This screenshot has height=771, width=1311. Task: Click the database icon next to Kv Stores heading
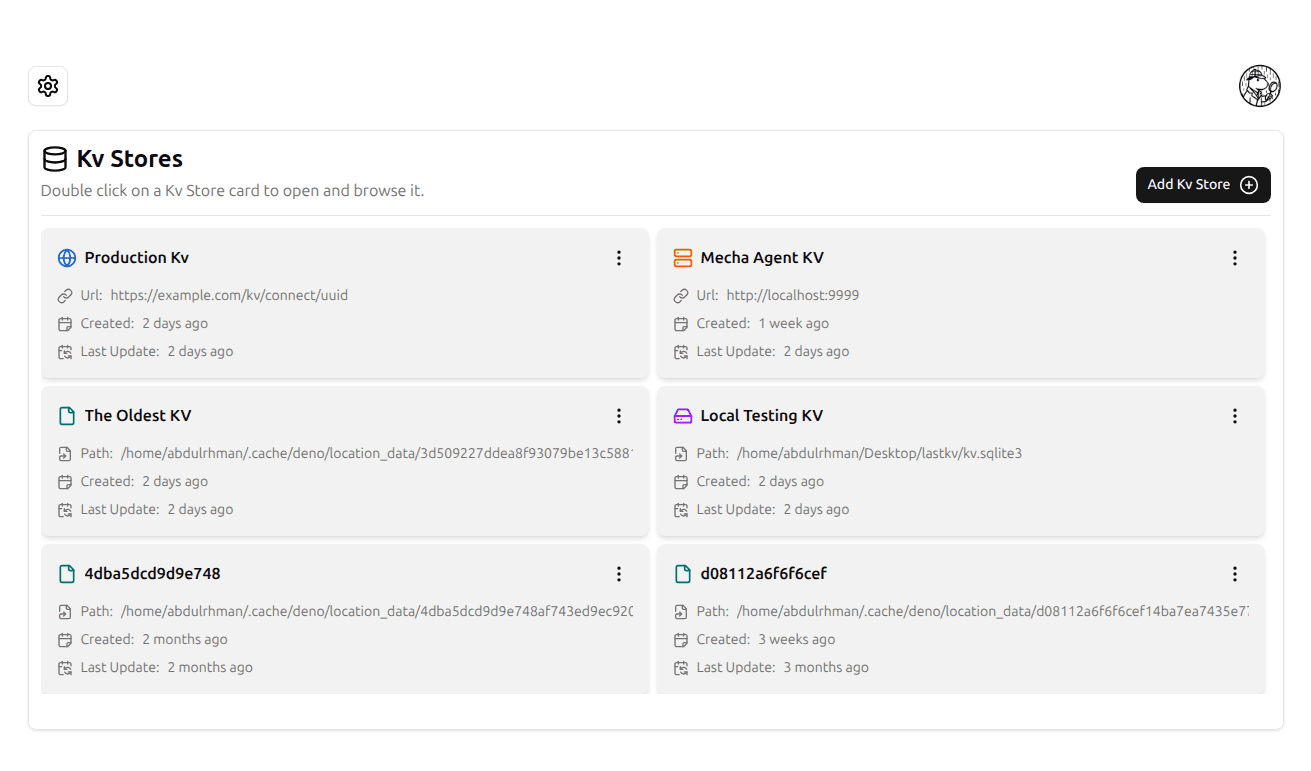pyautogui.click(x=54, y=159)
